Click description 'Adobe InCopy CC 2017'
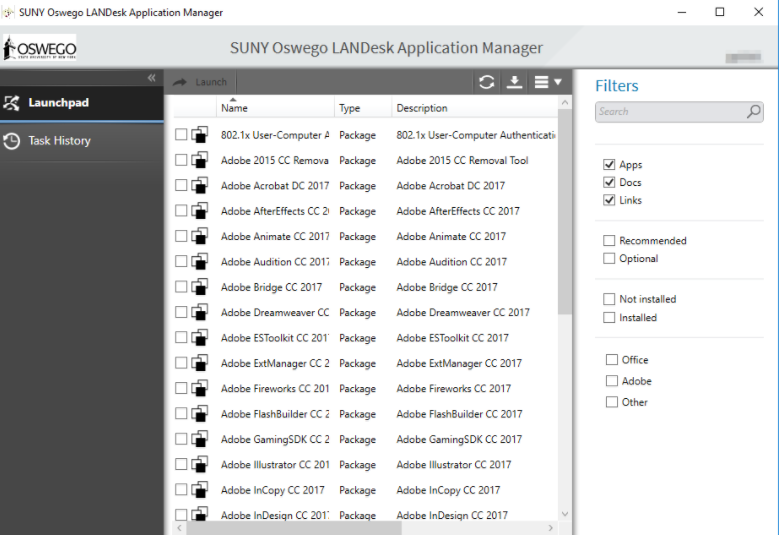Image resolution: width=780 pixels, height=536 pixels. coord(448,490)
